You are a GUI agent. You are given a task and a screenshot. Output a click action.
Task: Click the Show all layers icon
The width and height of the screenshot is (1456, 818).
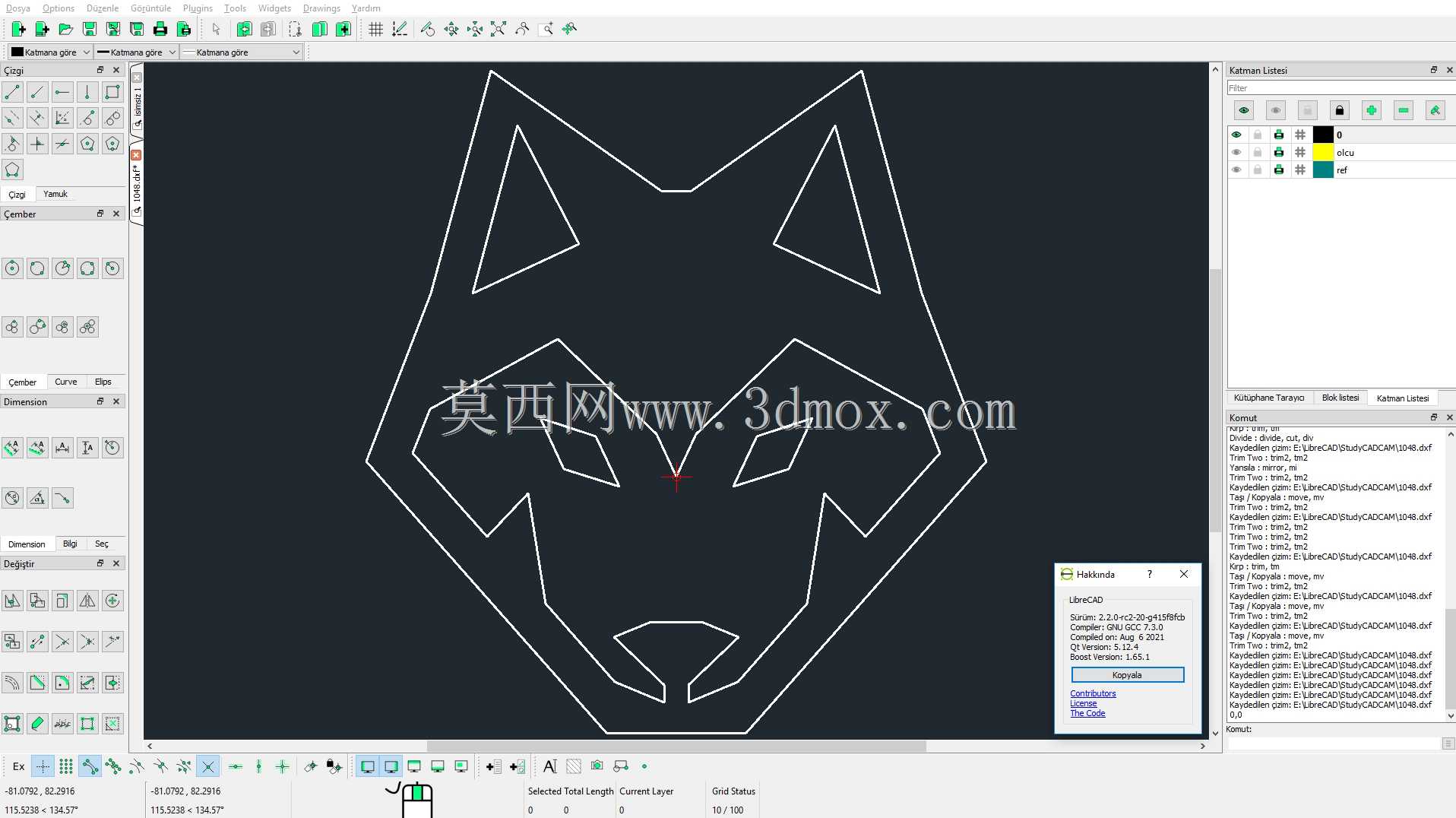[1244, 111]
